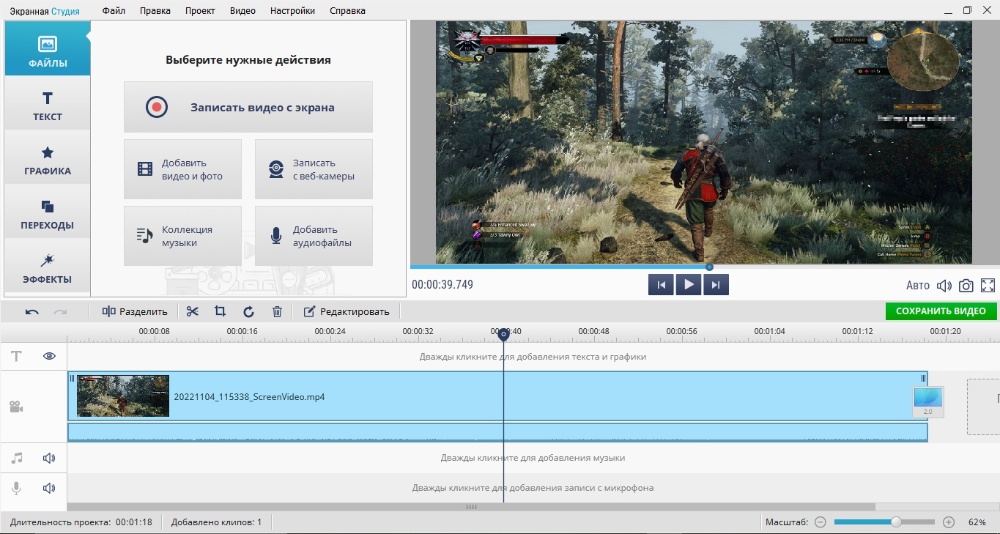This screenshot has width=1000, height=534.
Task: Redo the last action
Action: (61, 311)
